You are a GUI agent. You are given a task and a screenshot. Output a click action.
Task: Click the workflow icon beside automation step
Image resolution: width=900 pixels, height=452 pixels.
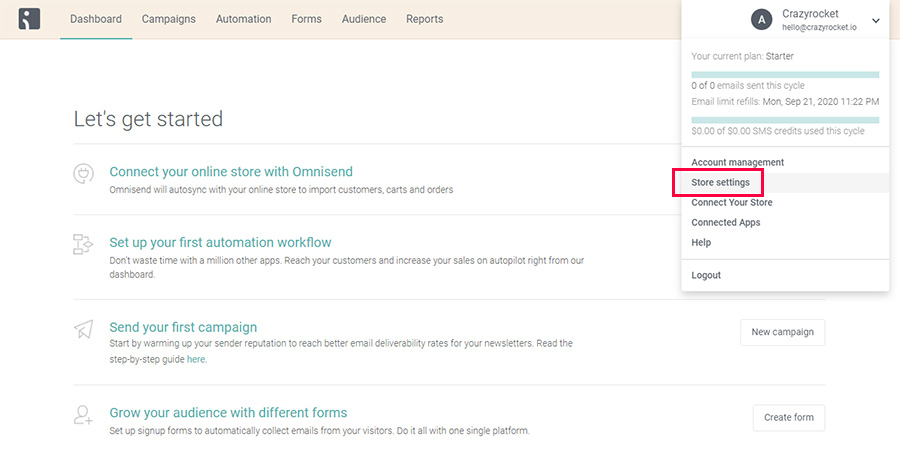click(83, 244)
